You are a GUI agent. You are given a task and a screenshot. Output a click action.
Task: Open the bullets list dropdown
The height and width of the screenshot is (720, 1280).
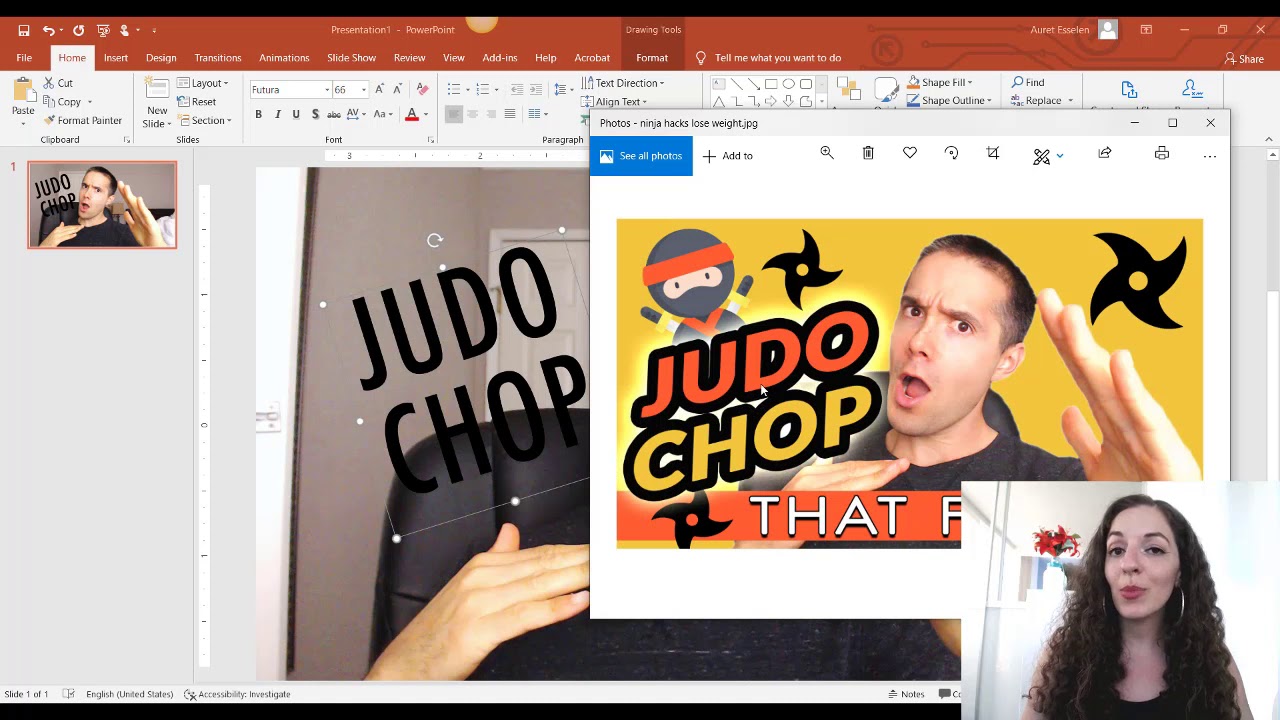click(x=468, y=89)
